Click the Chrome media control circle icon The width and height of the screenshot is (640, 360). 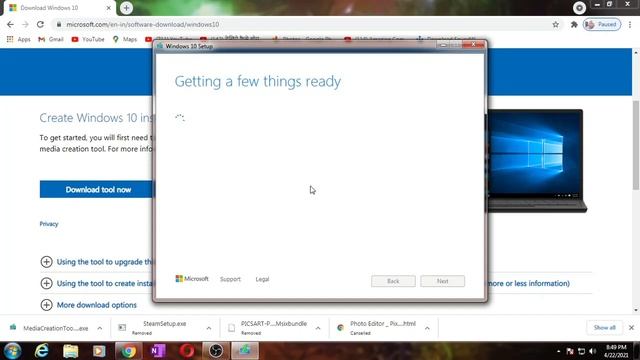pyautogui.click(x=579, y=7)
